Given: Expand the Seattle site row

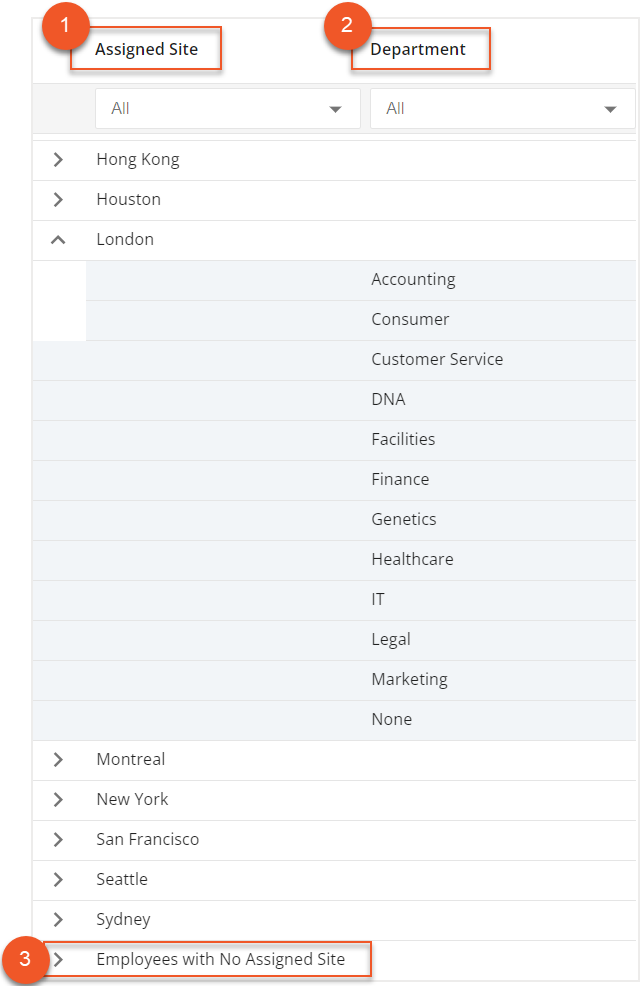Looking at the screenshot, I should [x=58, y=880].
